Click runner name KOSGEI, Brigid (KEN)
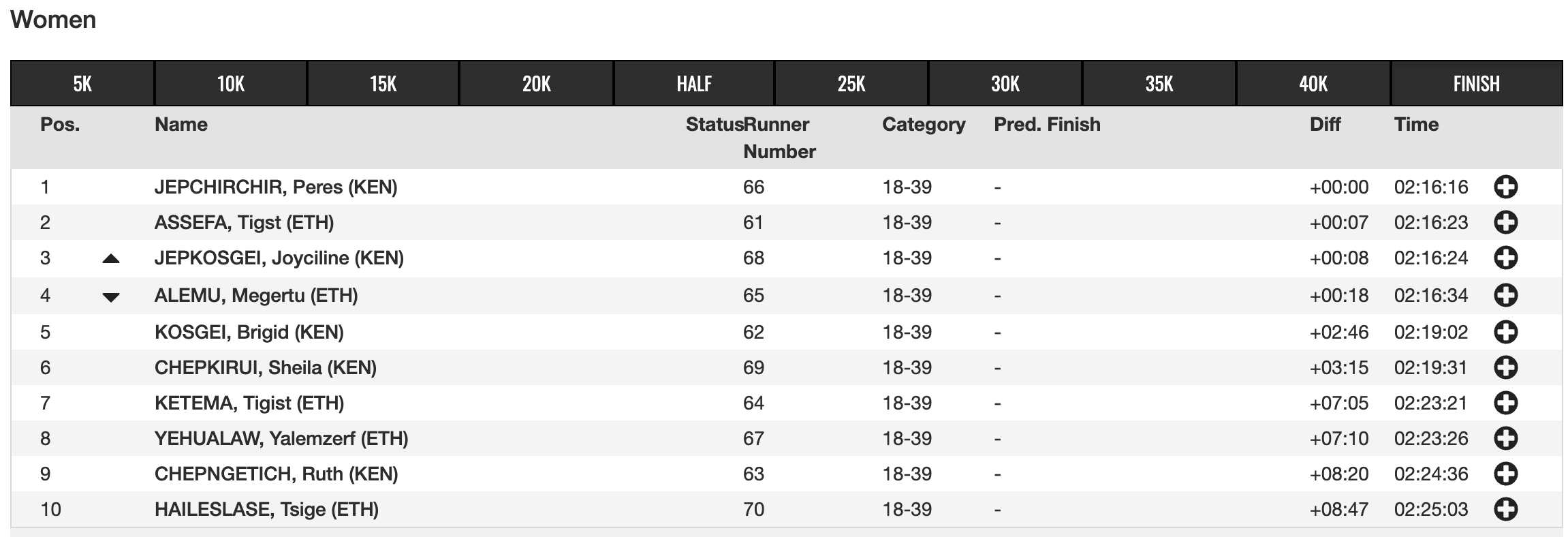 [x=249, y=332]
